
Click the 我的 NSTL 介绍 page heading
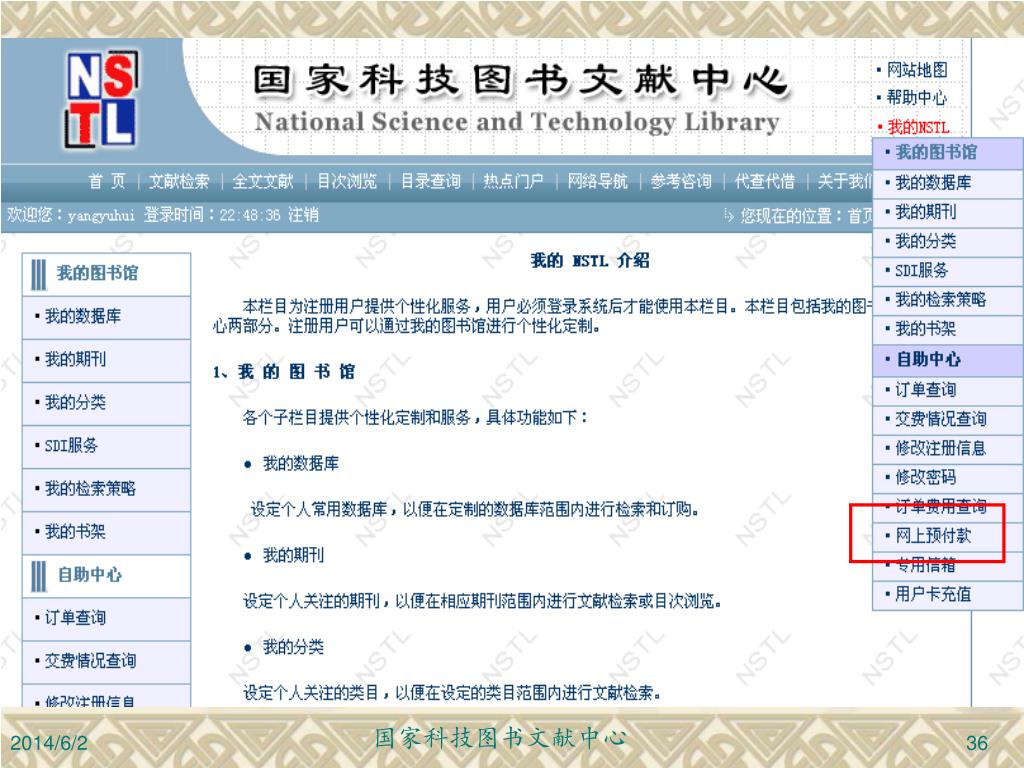pos(590,261)
